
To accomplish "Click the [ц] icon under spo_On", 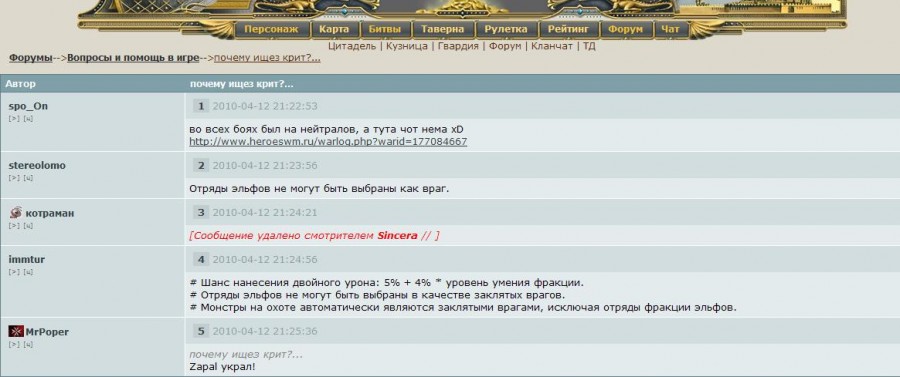I will [x=28, y=119].
